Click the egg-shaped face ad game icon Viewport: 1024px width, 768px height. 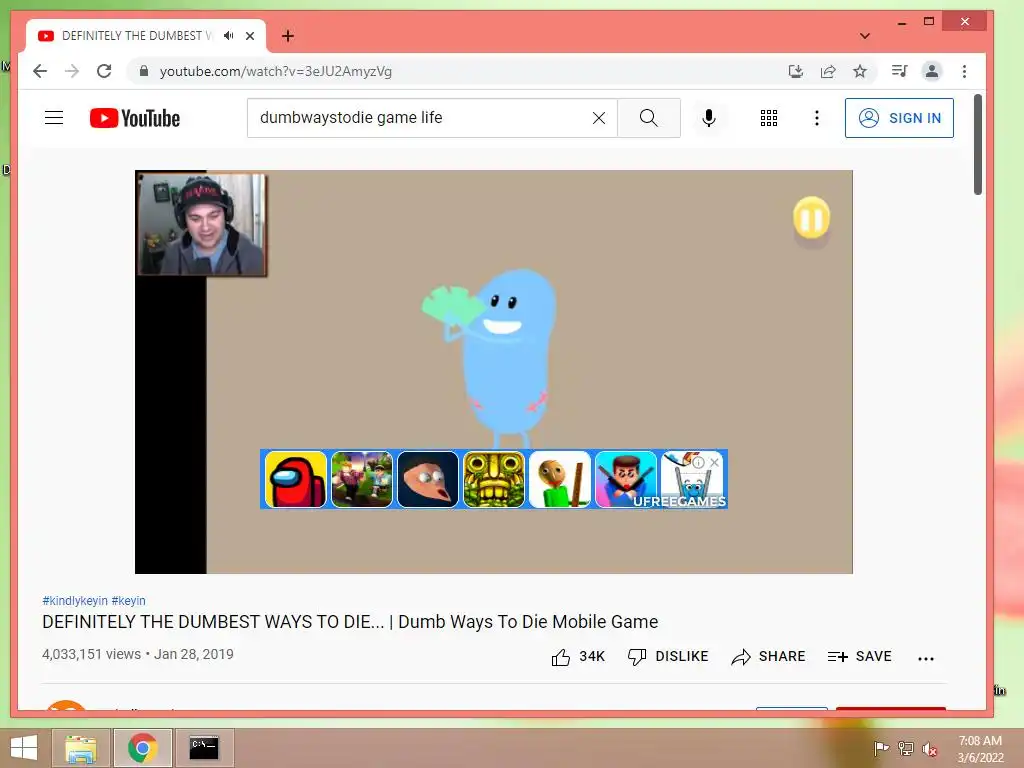point(428,479)
